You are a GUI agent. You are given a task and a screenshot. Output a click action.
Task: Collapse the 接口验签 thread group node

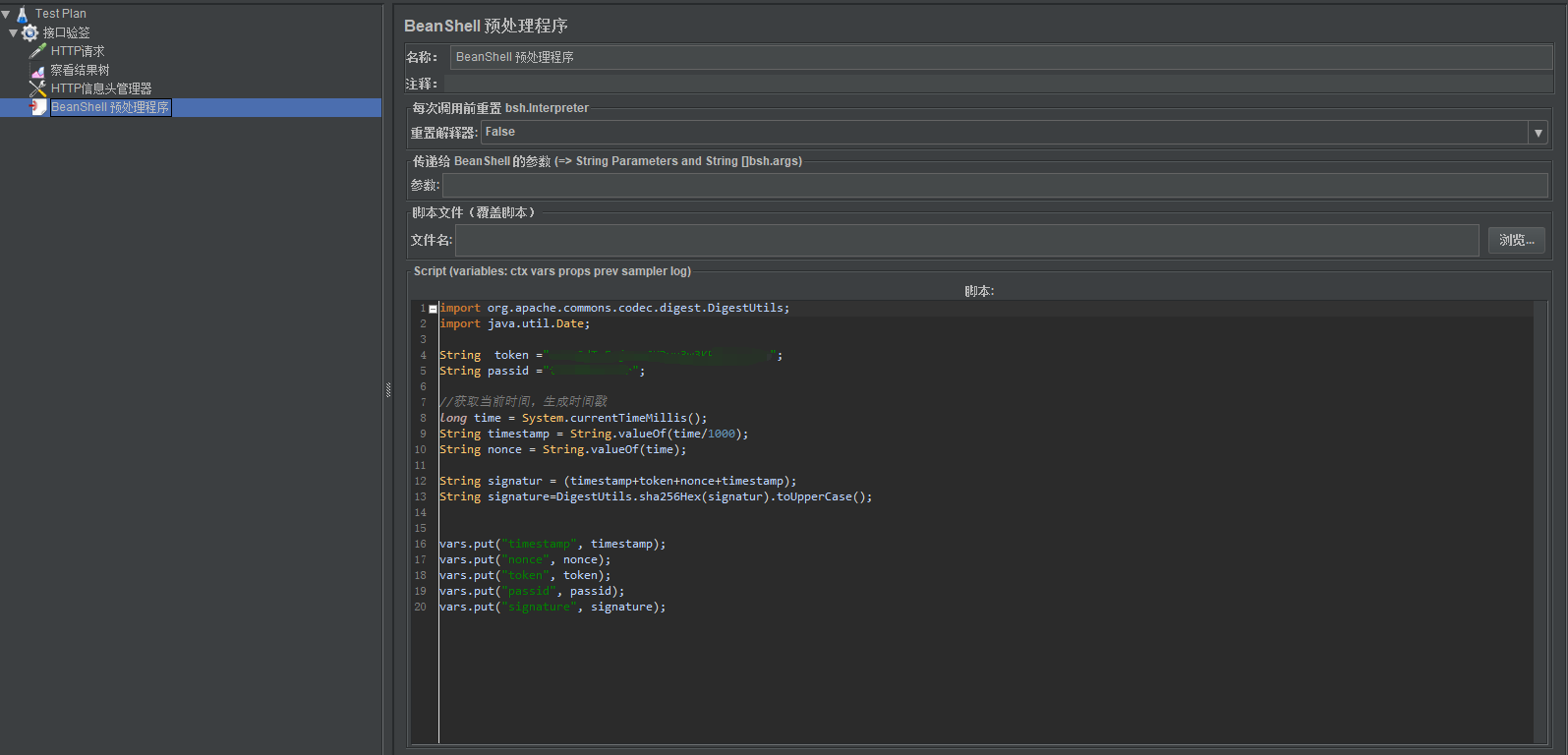click(13, 32)
